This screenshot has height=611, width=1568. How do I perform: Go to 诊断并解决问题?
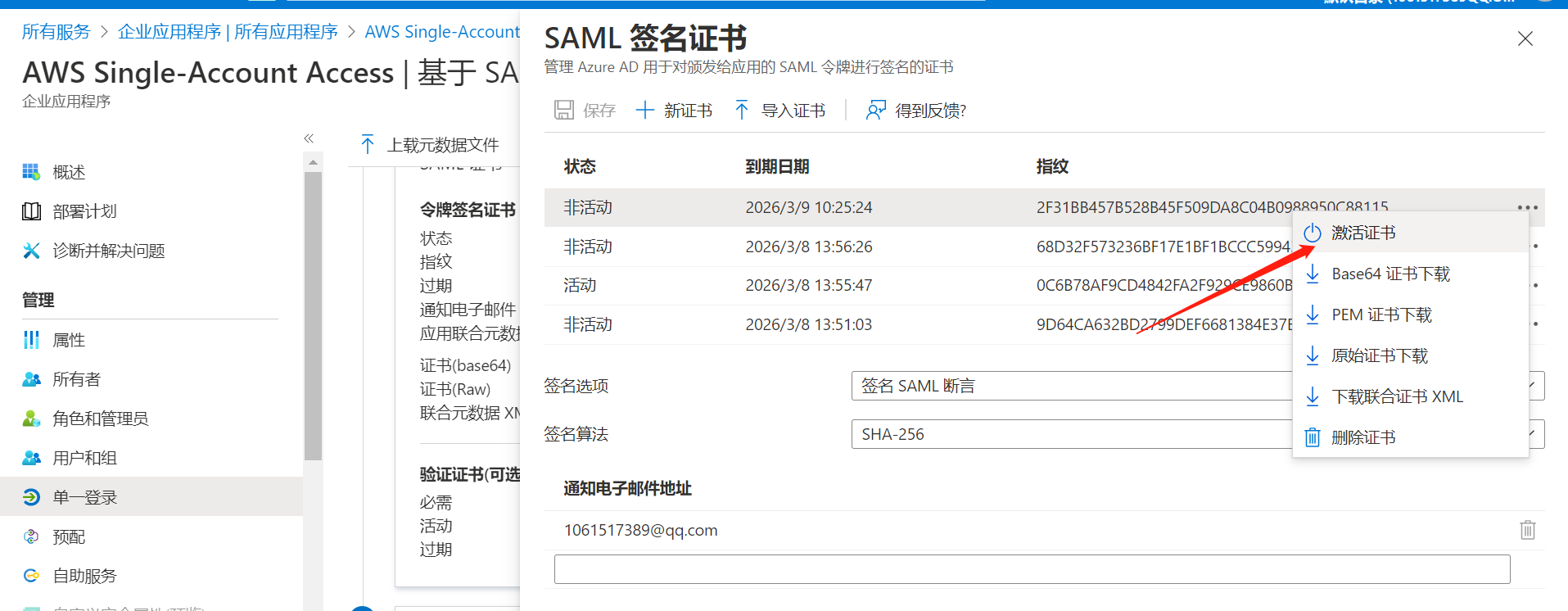109,251
